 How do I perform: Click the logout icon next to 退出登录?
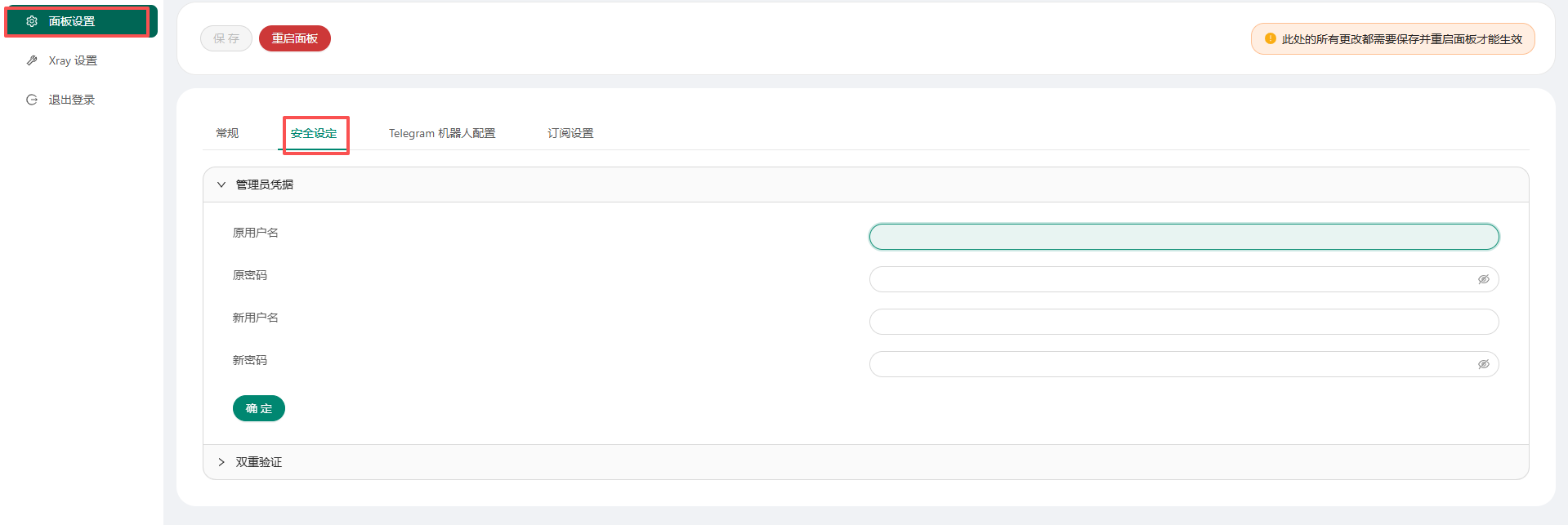(x=32, y=100)
